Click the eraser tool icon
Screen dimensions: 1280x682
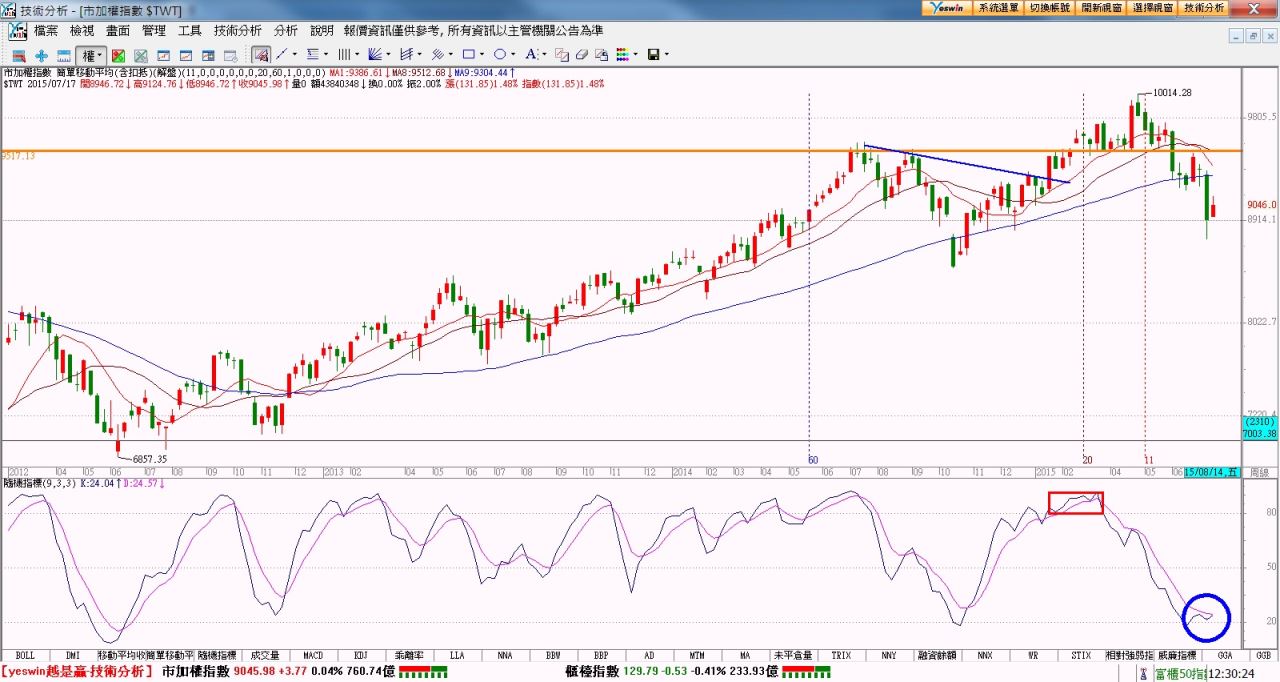tap(582, 54)
